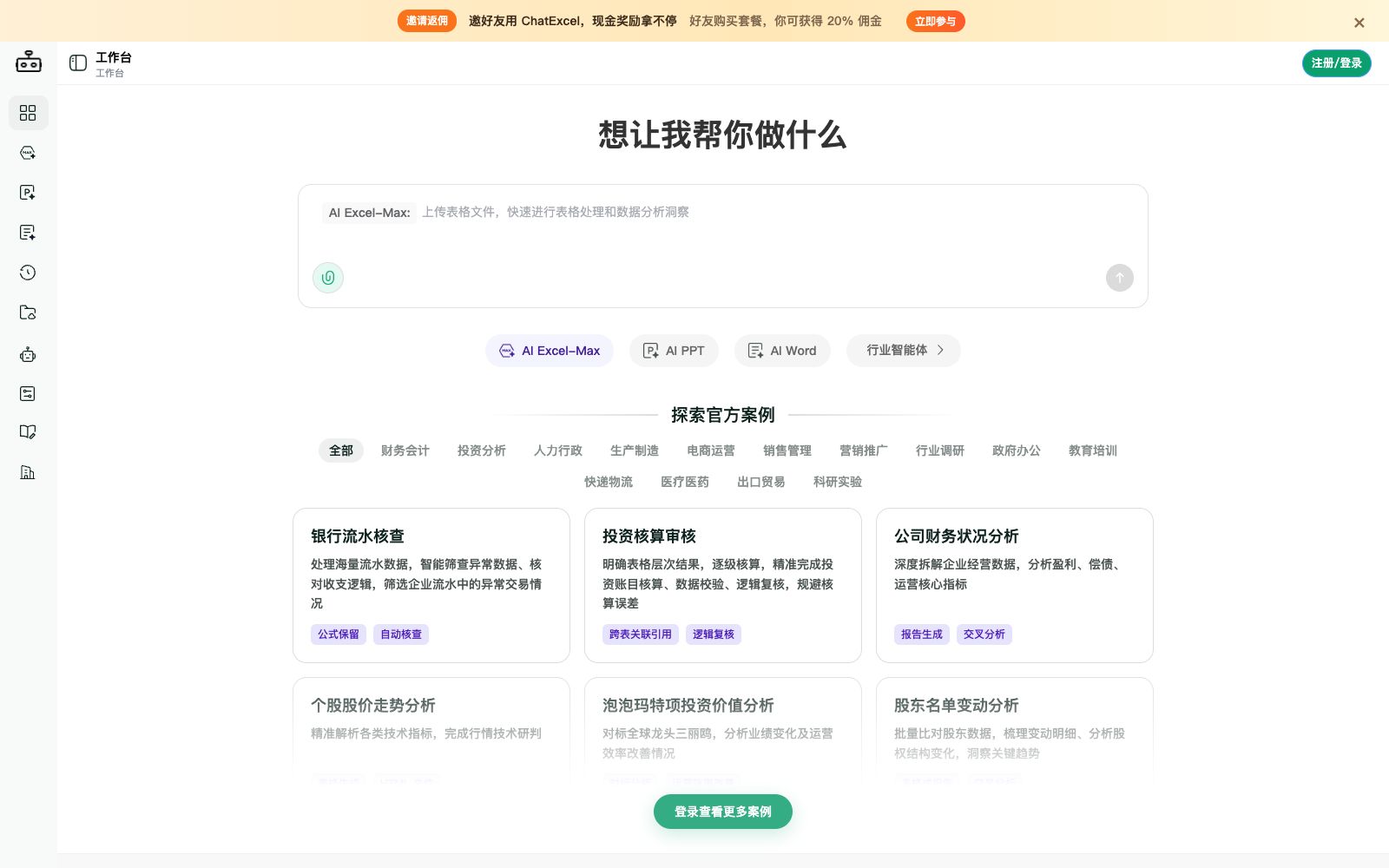1389x868 pixels.
Task: Click the 逻辑复核 tag
Action: tap(714, 635)
